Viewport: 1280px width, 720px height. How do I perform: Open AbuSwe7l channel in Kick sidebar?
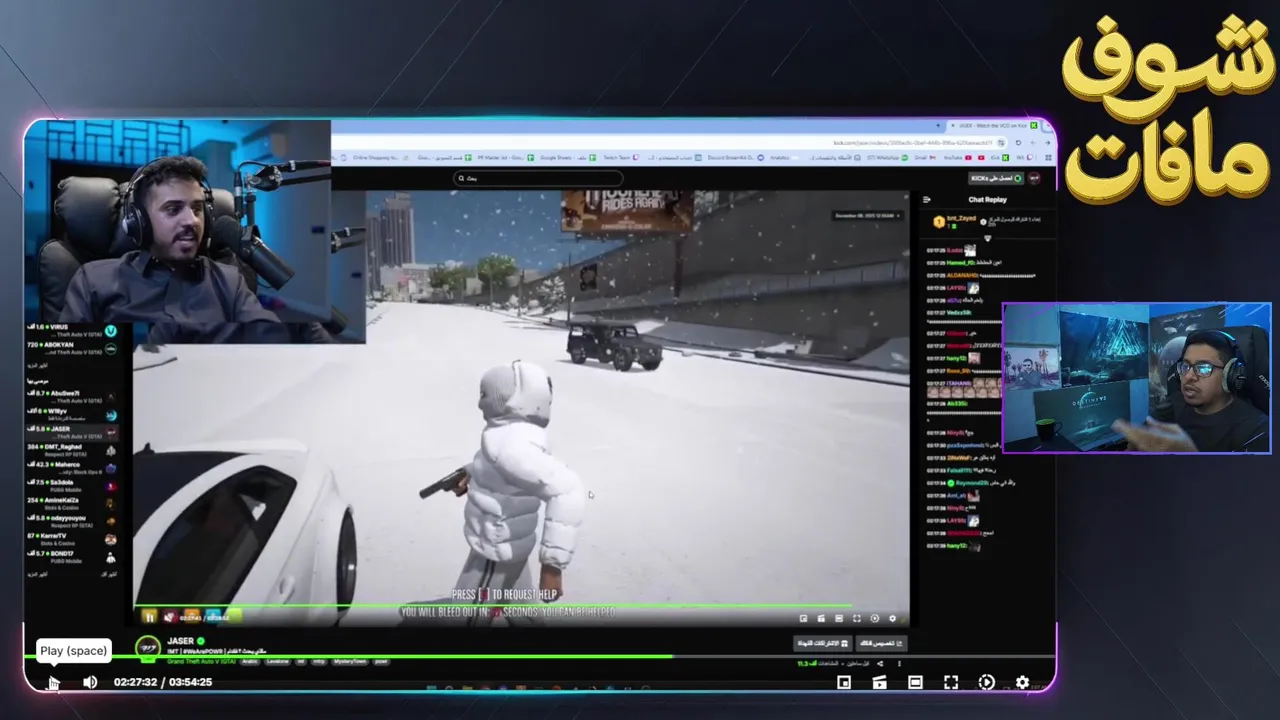70,397
